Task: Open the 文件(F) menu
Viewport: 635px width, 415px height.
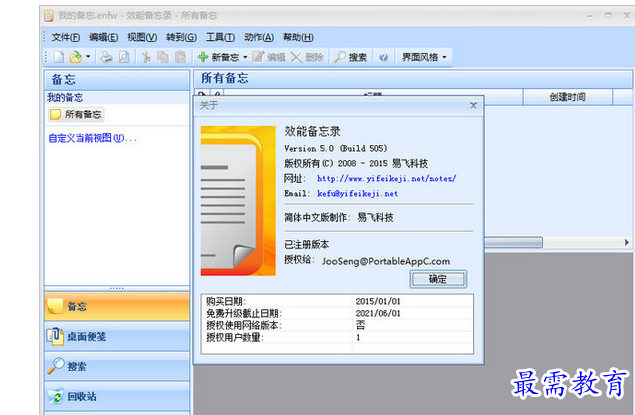Action: [65, 37]
